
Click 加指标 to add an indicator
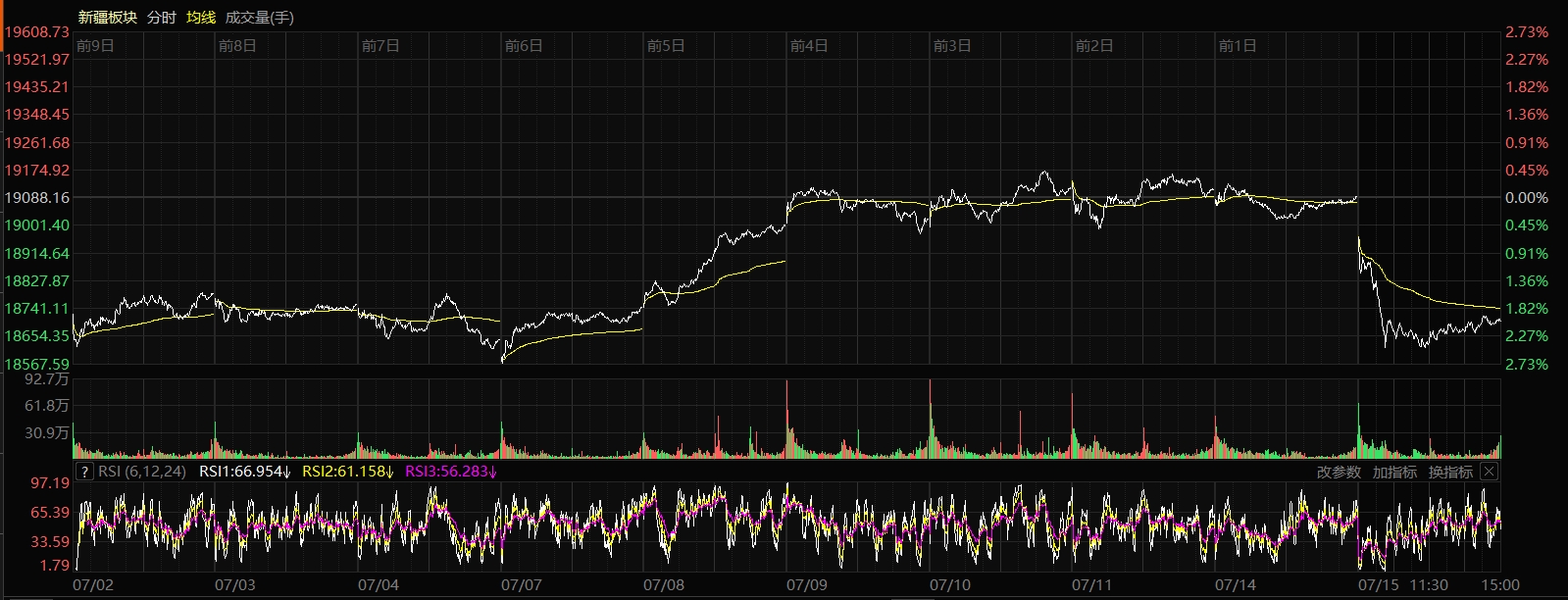(x=1394, y=472)
